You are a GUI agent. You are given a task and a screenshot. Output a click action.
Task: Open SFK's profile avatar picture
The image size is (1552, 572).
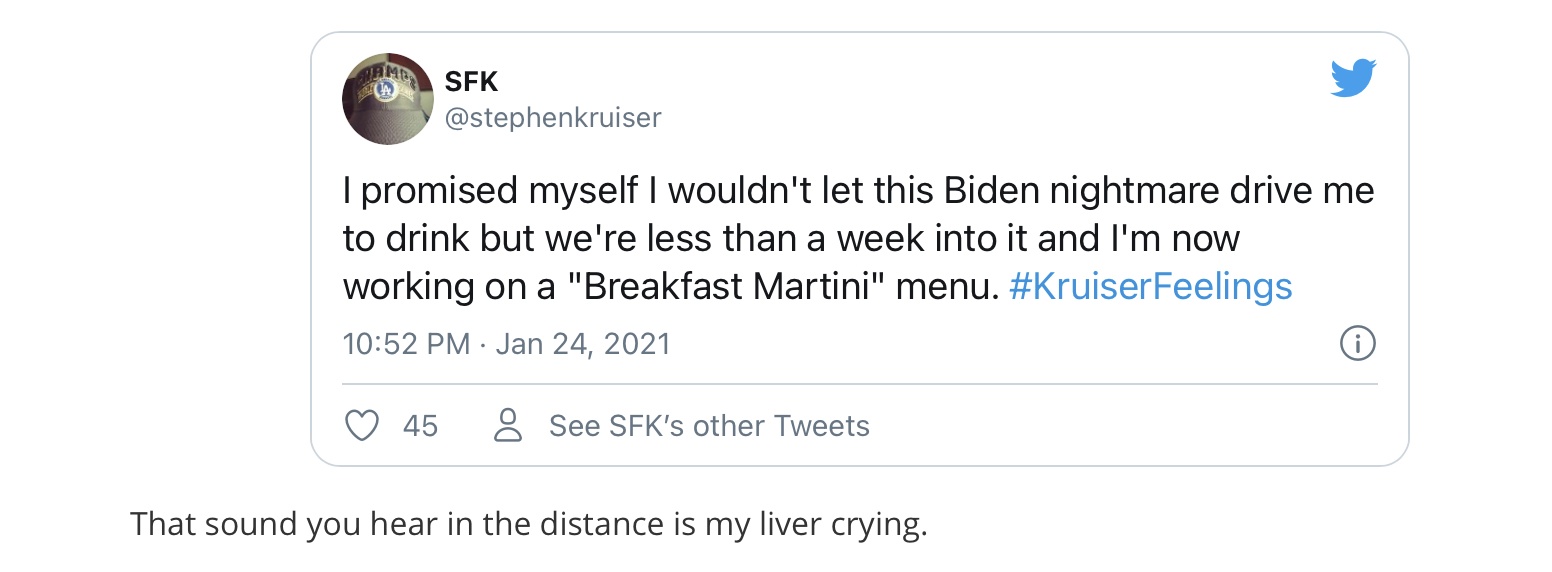[x=387, y=99]
